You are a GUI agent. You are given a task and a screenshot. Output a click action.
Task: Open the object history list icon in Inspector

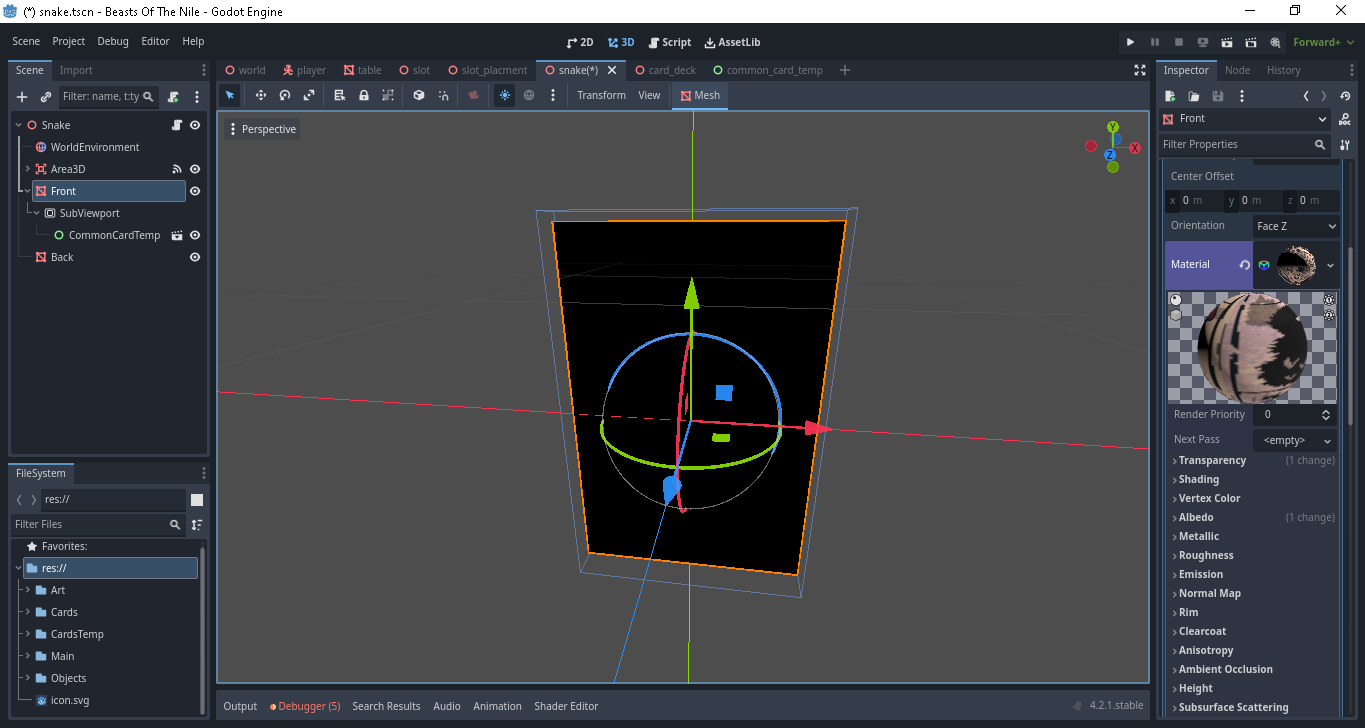coord(1345,96)
